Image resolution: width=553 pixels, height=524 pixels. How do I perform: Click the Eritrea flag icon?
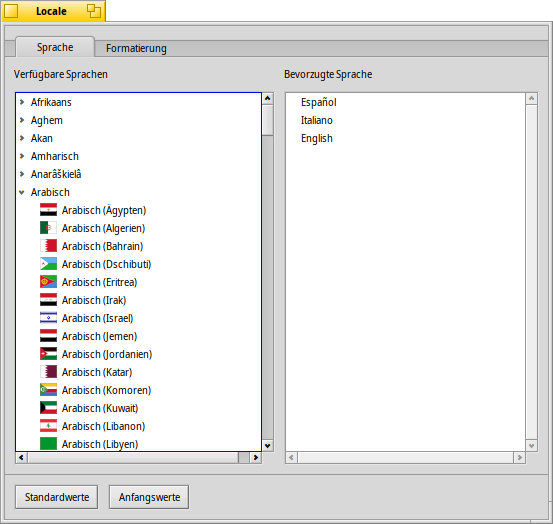48,281
